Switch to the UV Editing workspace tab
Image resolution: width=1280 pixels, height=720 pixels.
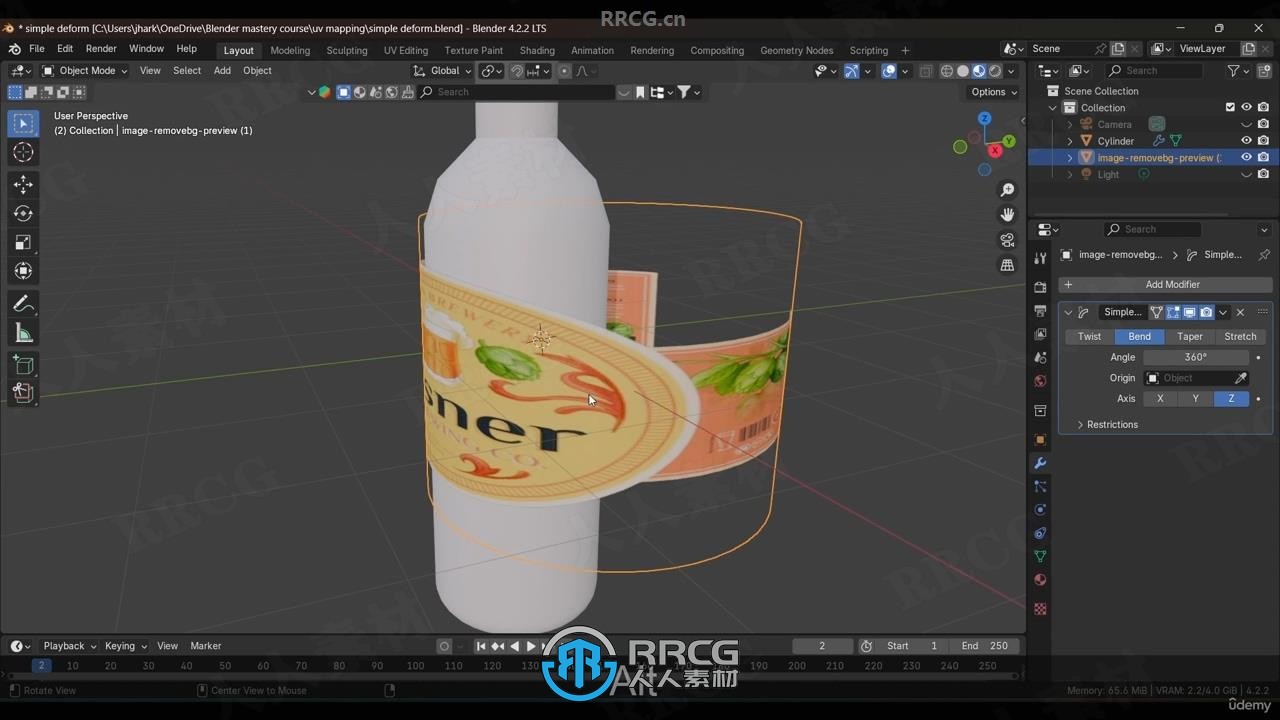click(x=405, y=50)
